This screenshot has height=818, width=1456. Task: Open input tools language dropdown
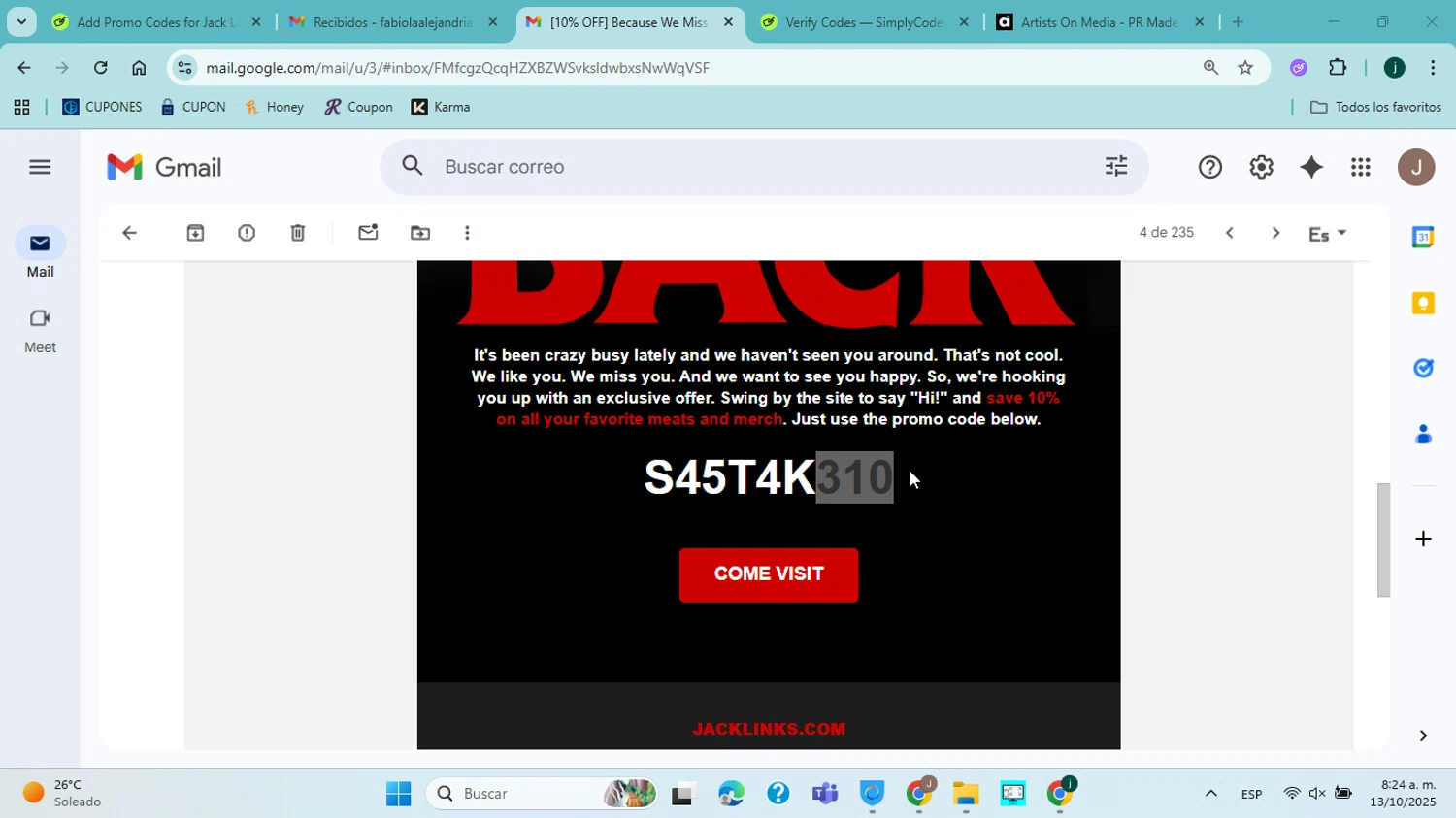[x=1328, y=234]
